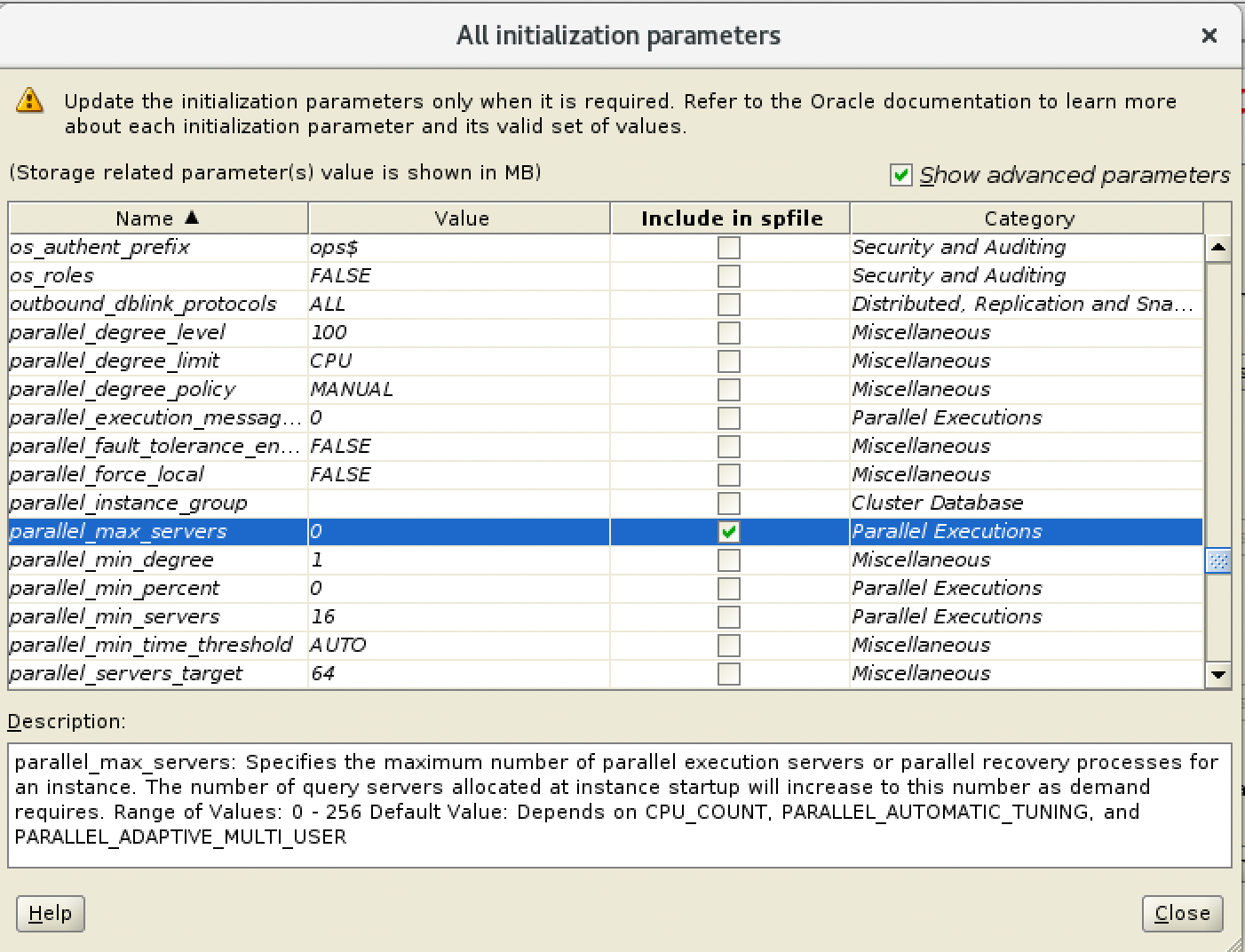Click the Close button
Image resolution: width=1245 pixels, height=952 pixels.
coord(1182,914)
